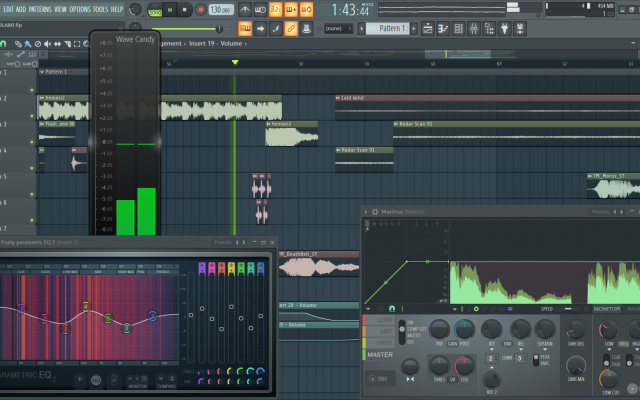This screenshot has width=640, height=400.
Task: Select the LOW band in Maximus
Action: tap(378, 320)
